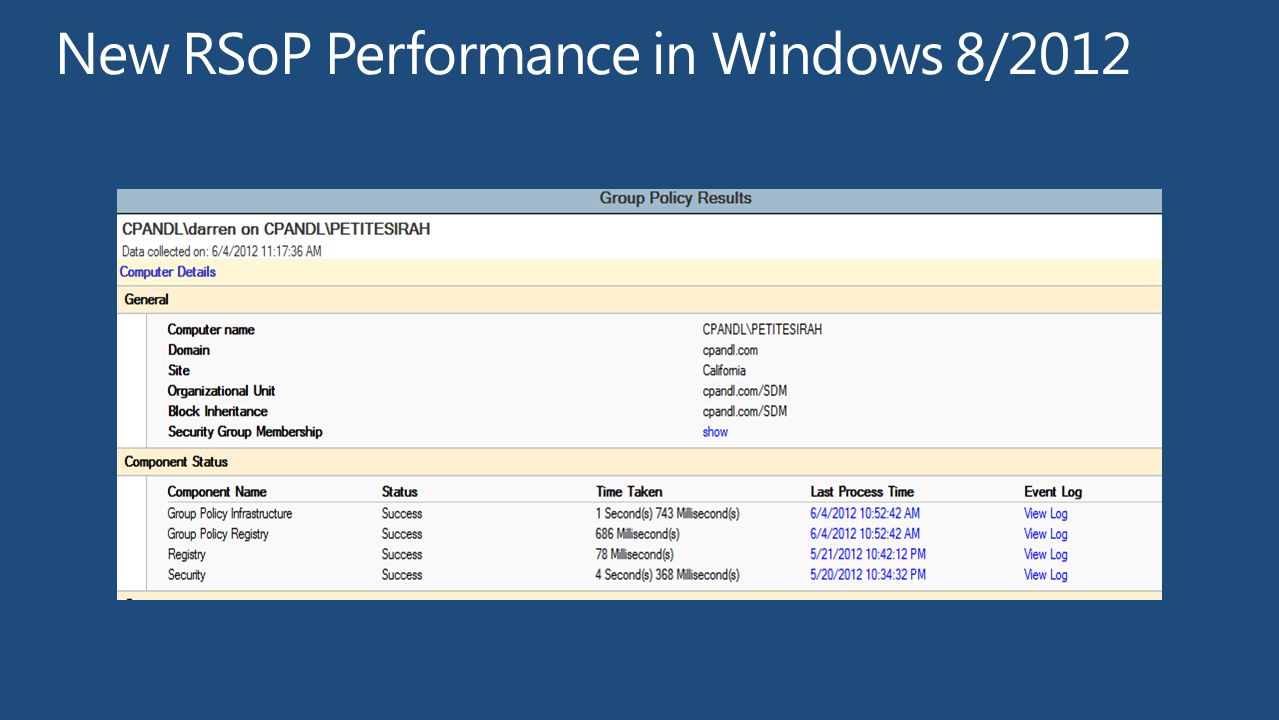Select the Organizational Unit value cpandl.com/SDM
1279x720 pixels.
(x=745, y=391)
